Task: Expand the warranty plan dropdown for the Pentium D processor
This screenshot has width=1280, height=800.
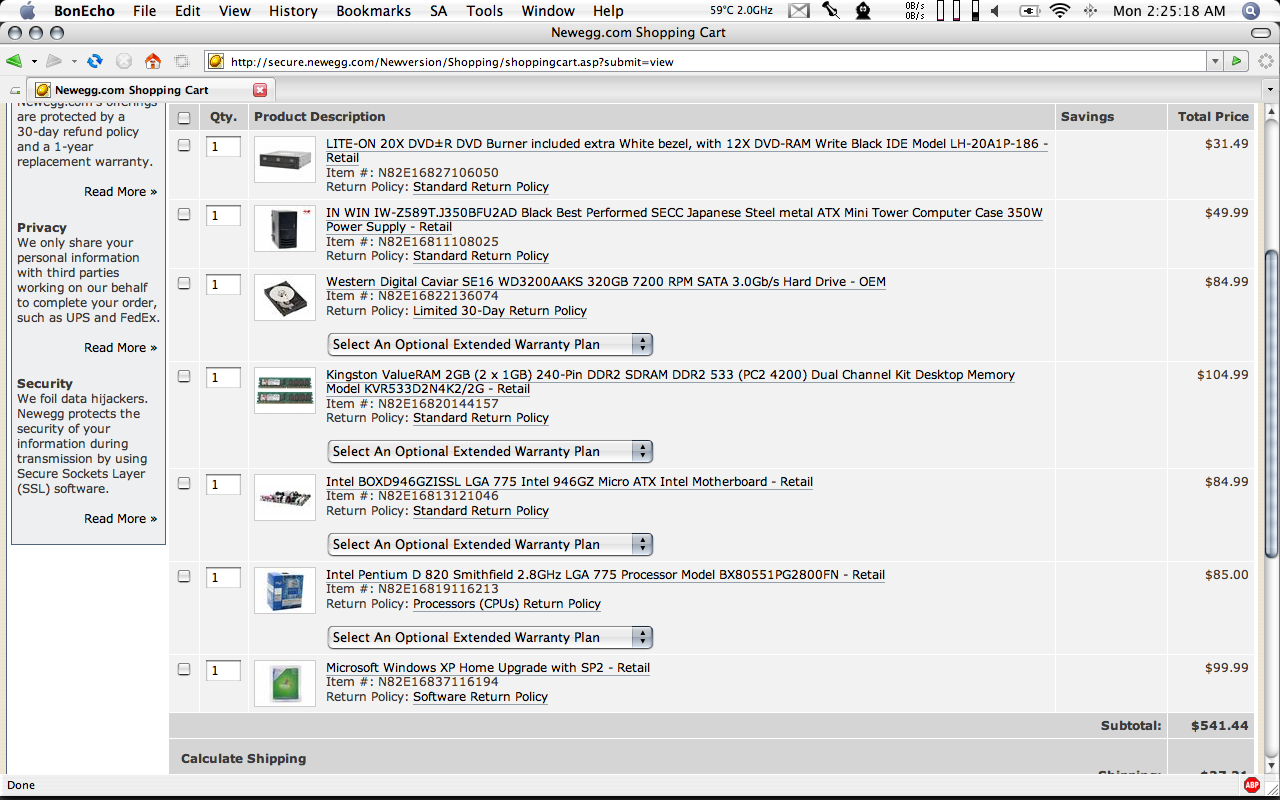Action: (x=490, y=637)
